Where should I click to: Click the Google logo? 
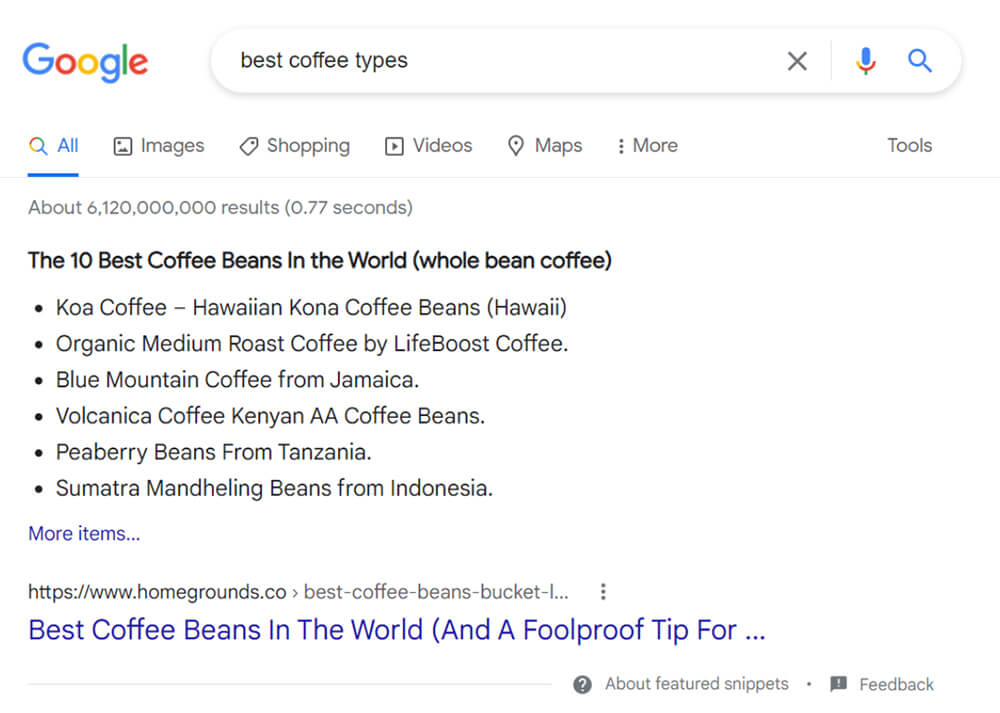(x=85, y=62)
